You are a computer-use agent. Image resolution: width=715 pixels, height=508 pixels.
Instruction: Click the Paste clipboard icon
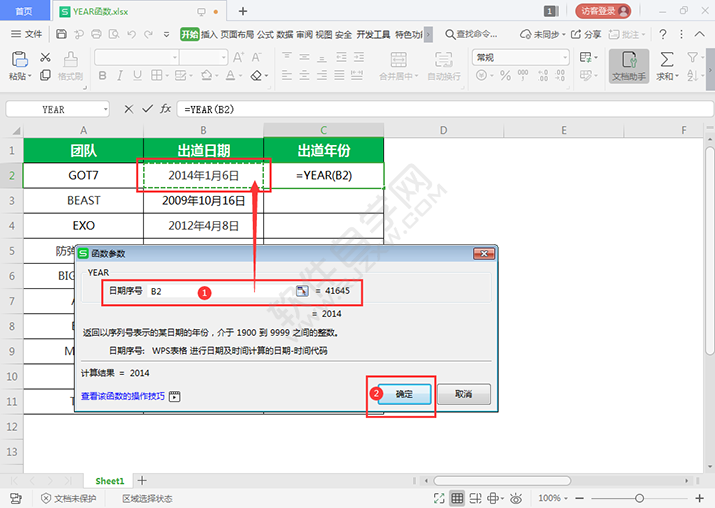[18, 60]
